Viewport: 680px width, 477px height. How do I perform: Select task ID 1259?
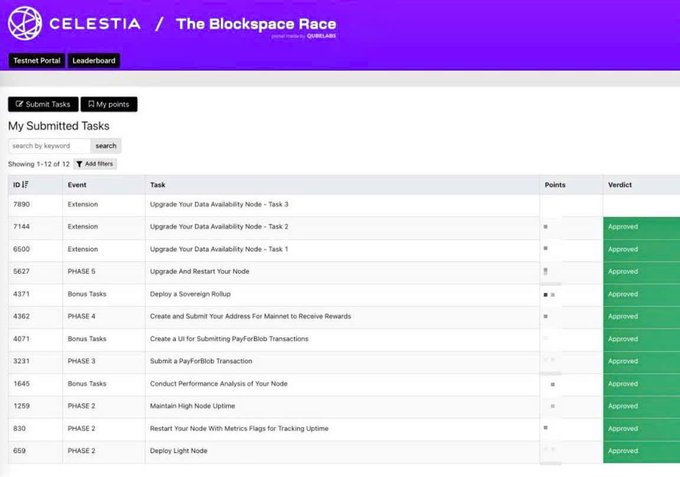point(21,406)
